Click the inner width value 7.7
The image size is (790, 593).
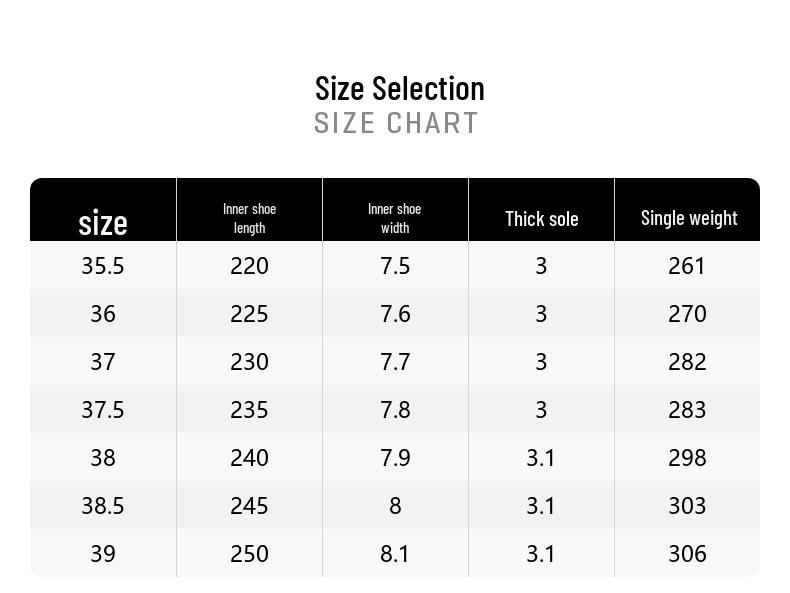click(395, 362)
